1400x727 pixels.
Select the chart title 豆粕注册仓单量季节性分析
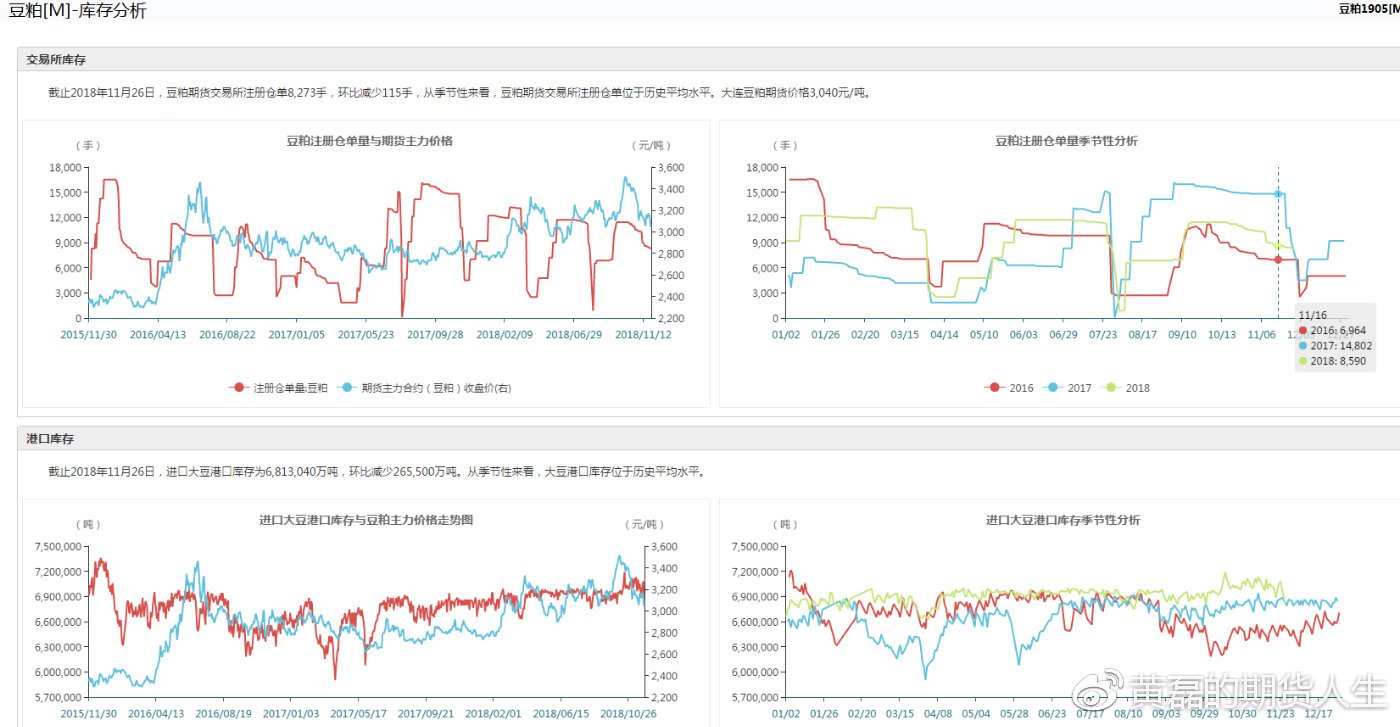coord(1066,141)
